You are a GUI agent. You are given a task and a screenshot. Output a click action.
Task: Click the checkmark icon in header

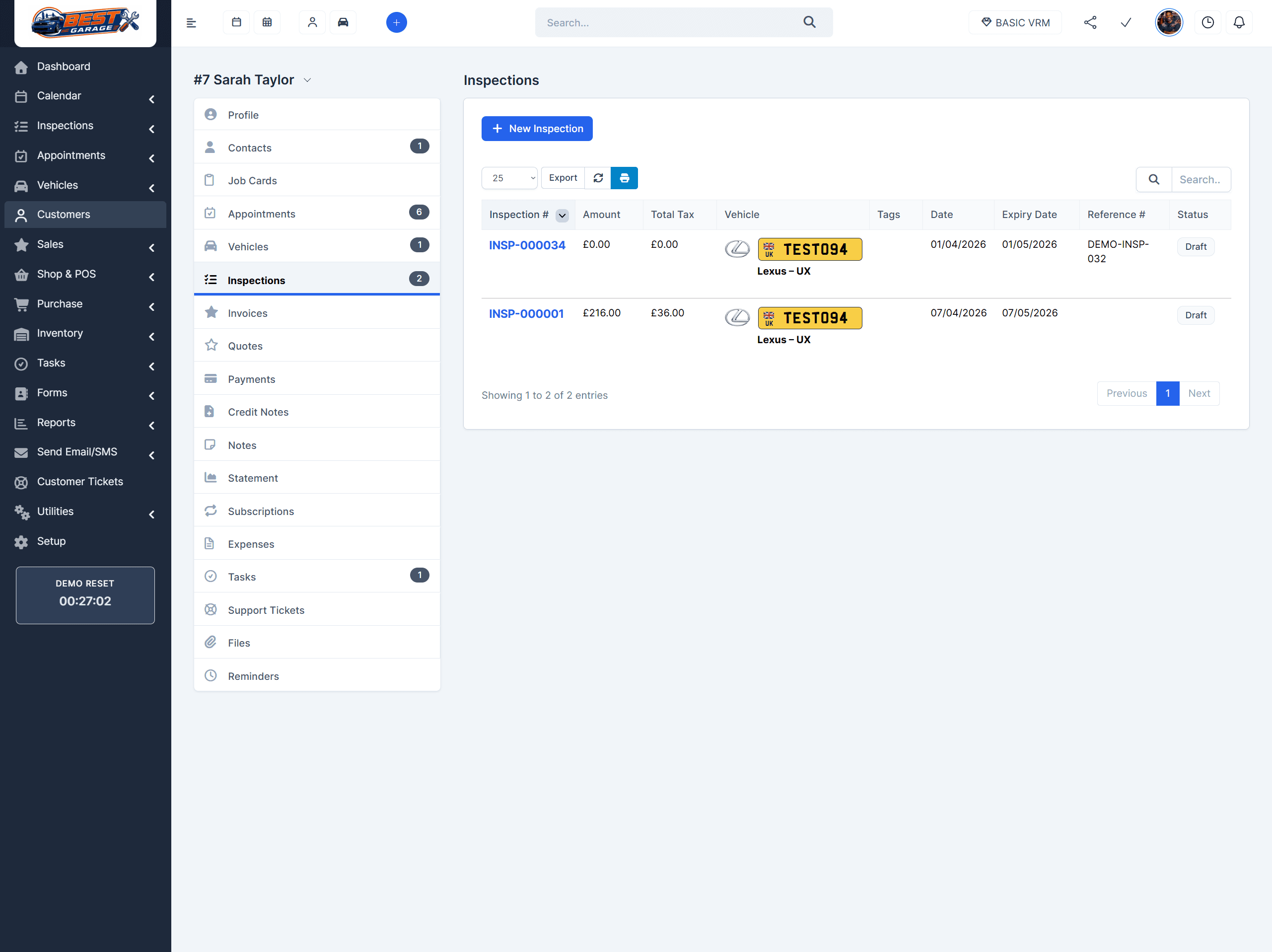tap(1126, 22)
